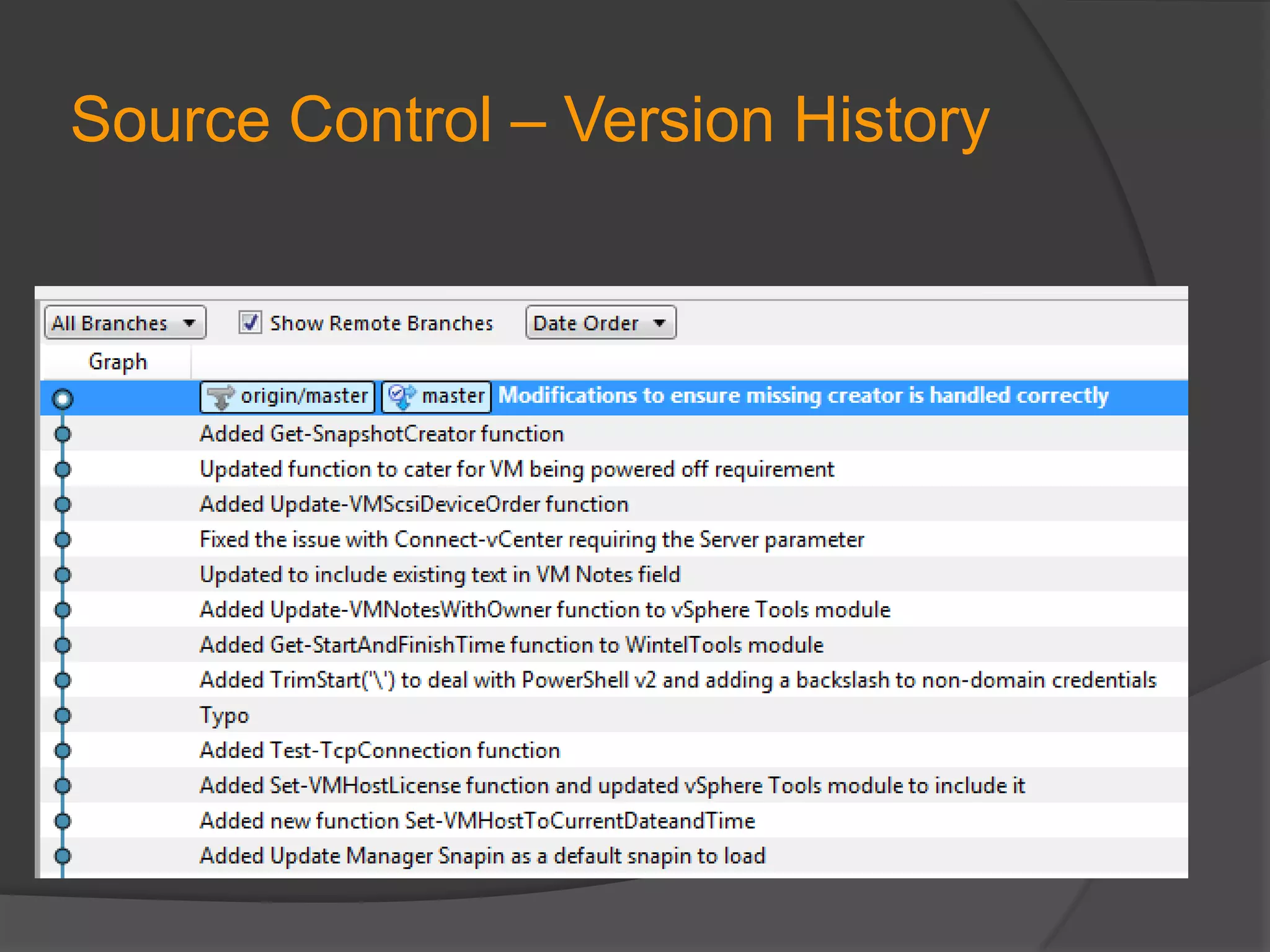
Task: Click graph node beside the Typo commit
Action: click(x=63, y=715)
